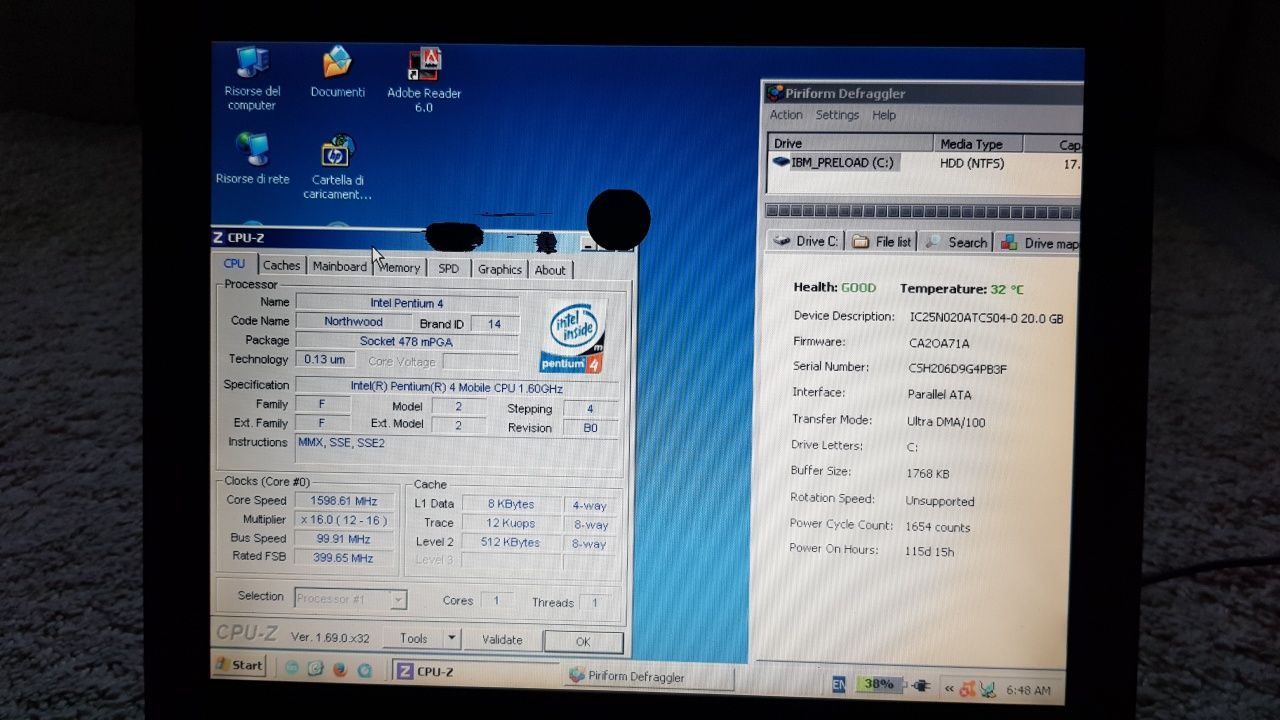Click the Intel Inside Pentium 4 logo

574,336
